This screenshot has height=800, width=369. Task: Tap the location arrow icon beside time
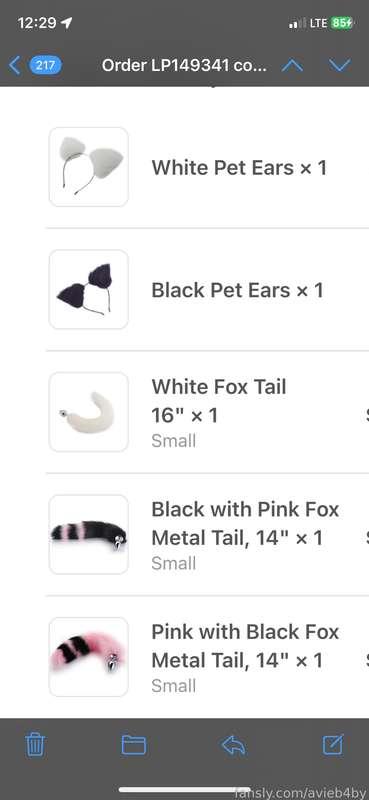click(x=66, y=23)
